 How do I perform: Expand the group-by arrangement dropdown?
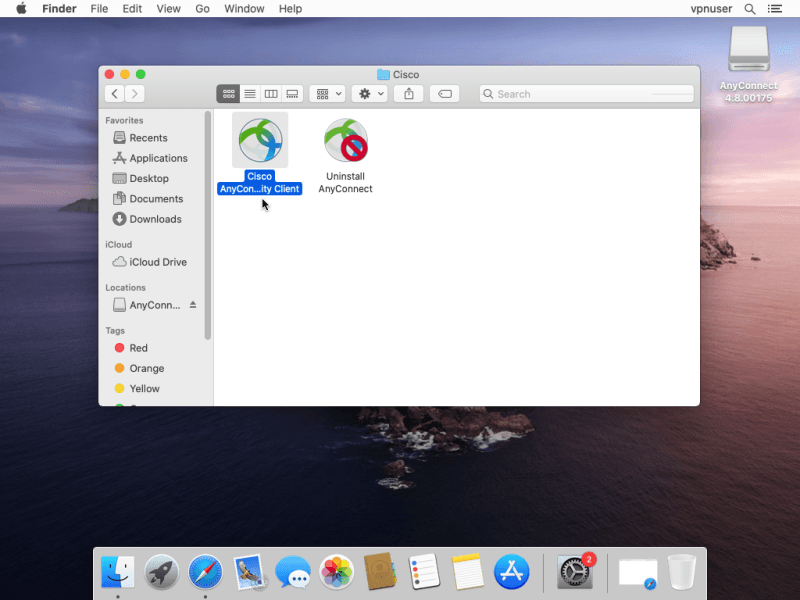point(328,93)
